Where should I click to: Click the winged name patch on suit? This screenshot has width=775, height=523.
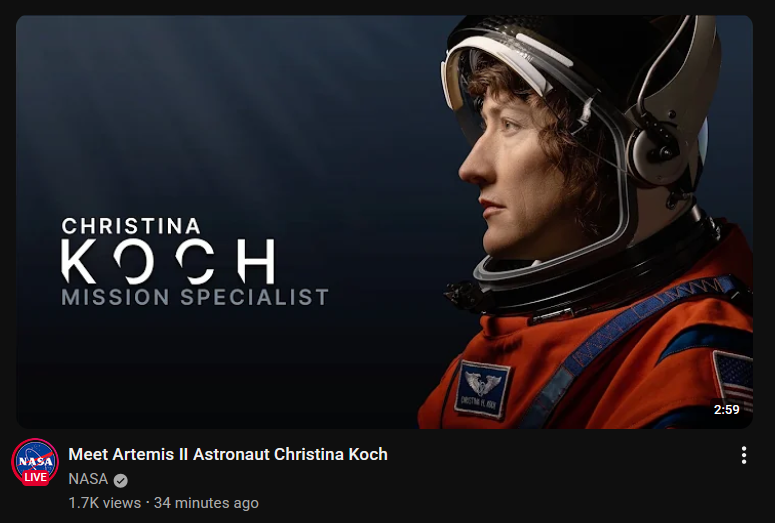[482, 389]
